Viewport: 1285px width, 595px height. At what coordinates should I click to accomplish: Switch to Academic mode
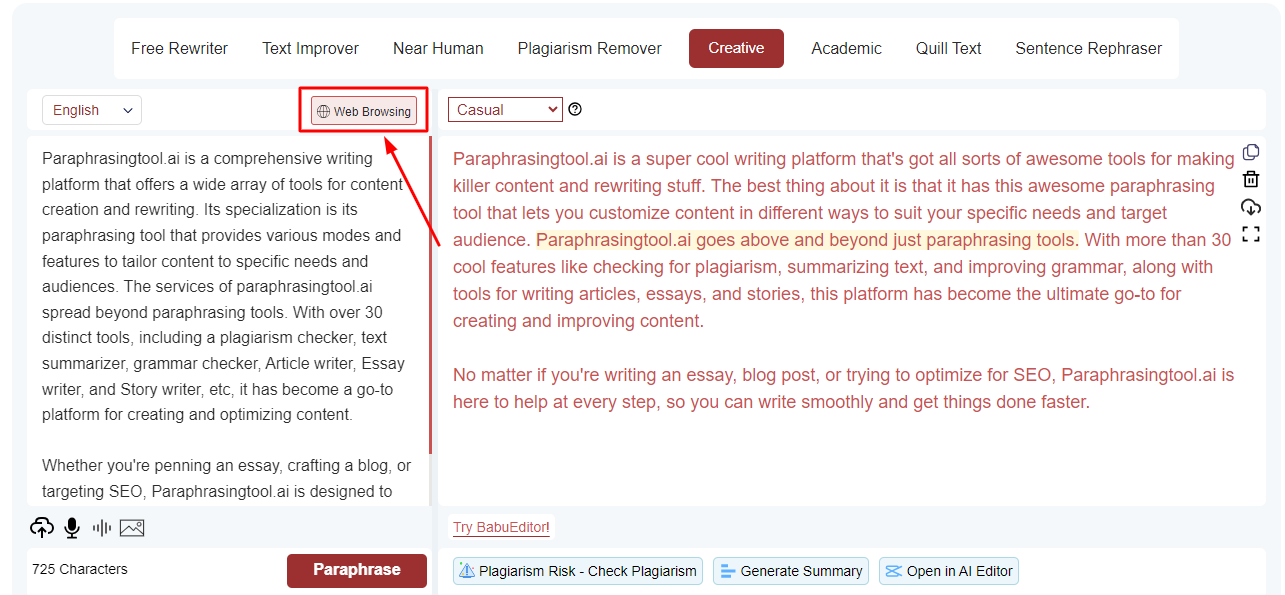(x=846, y=48)
